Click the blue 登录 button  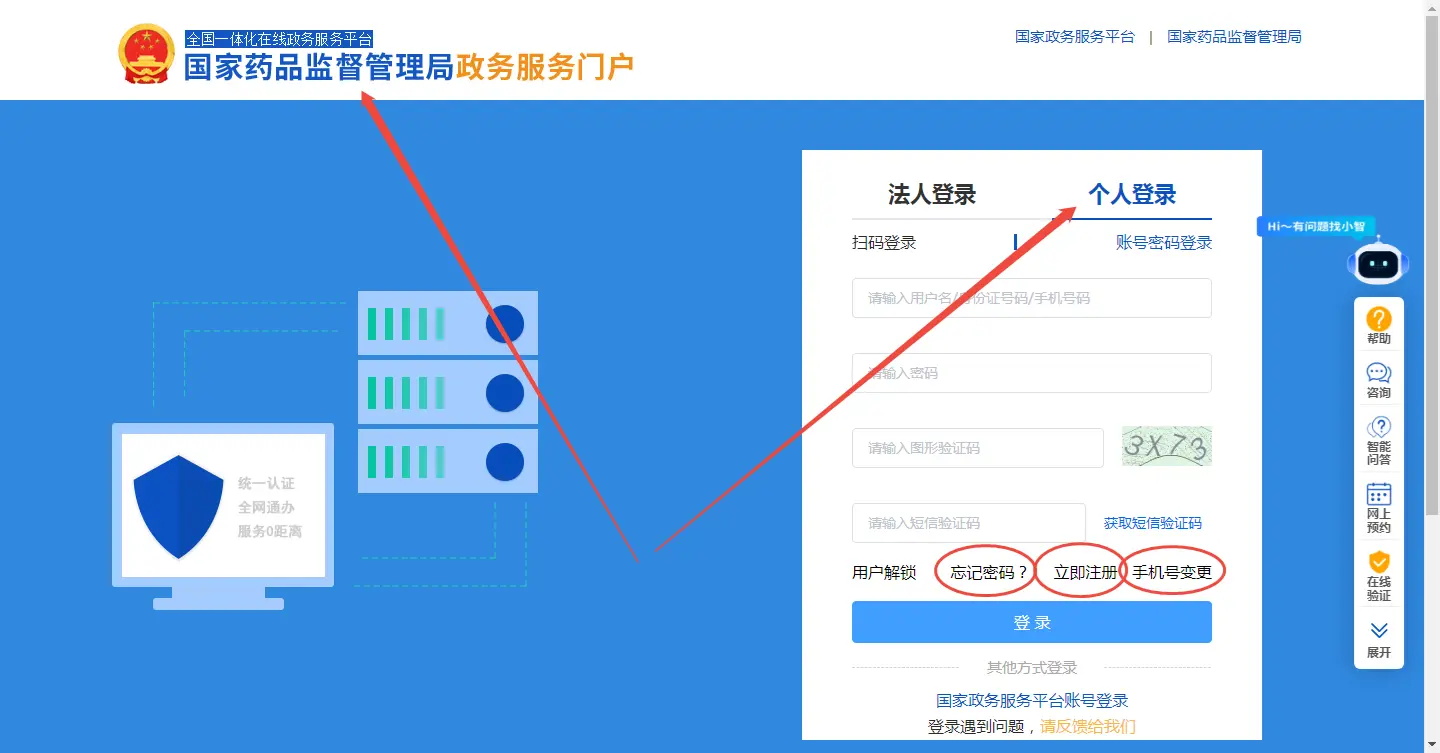[1032, 622]
